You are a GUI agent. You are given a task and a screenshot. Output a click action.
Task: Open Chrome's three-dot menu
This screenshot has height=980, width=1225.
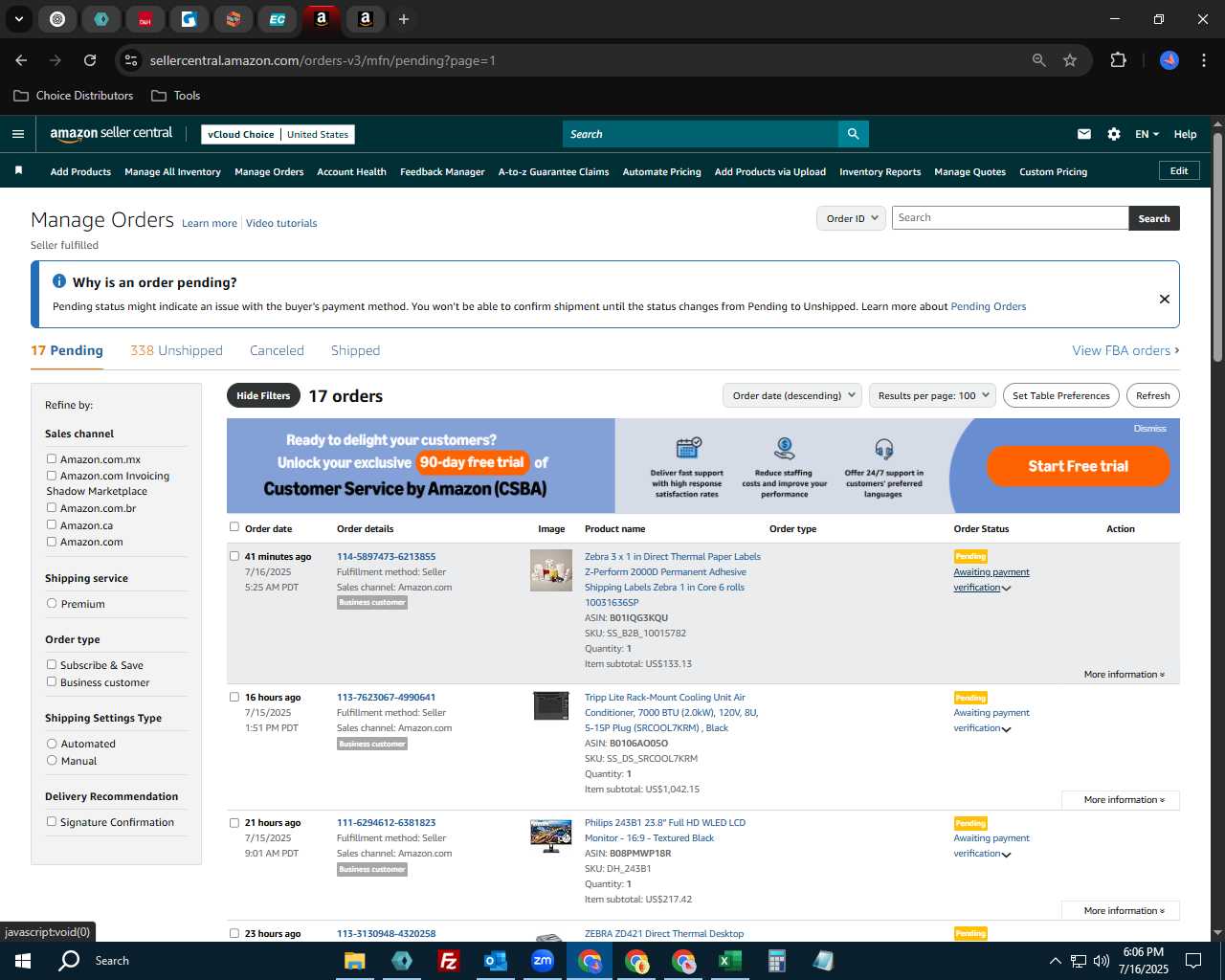tap(1202, 60)
